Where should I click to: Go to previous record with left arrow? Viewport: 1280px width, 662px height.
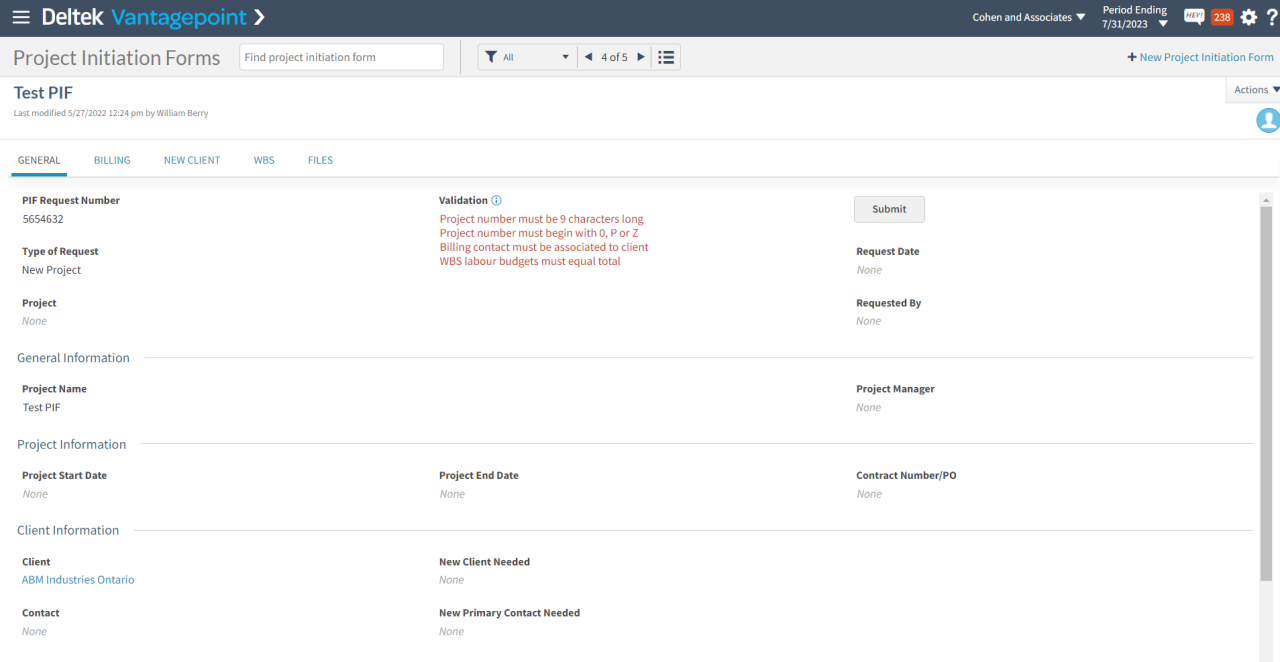tap(589, 56)
